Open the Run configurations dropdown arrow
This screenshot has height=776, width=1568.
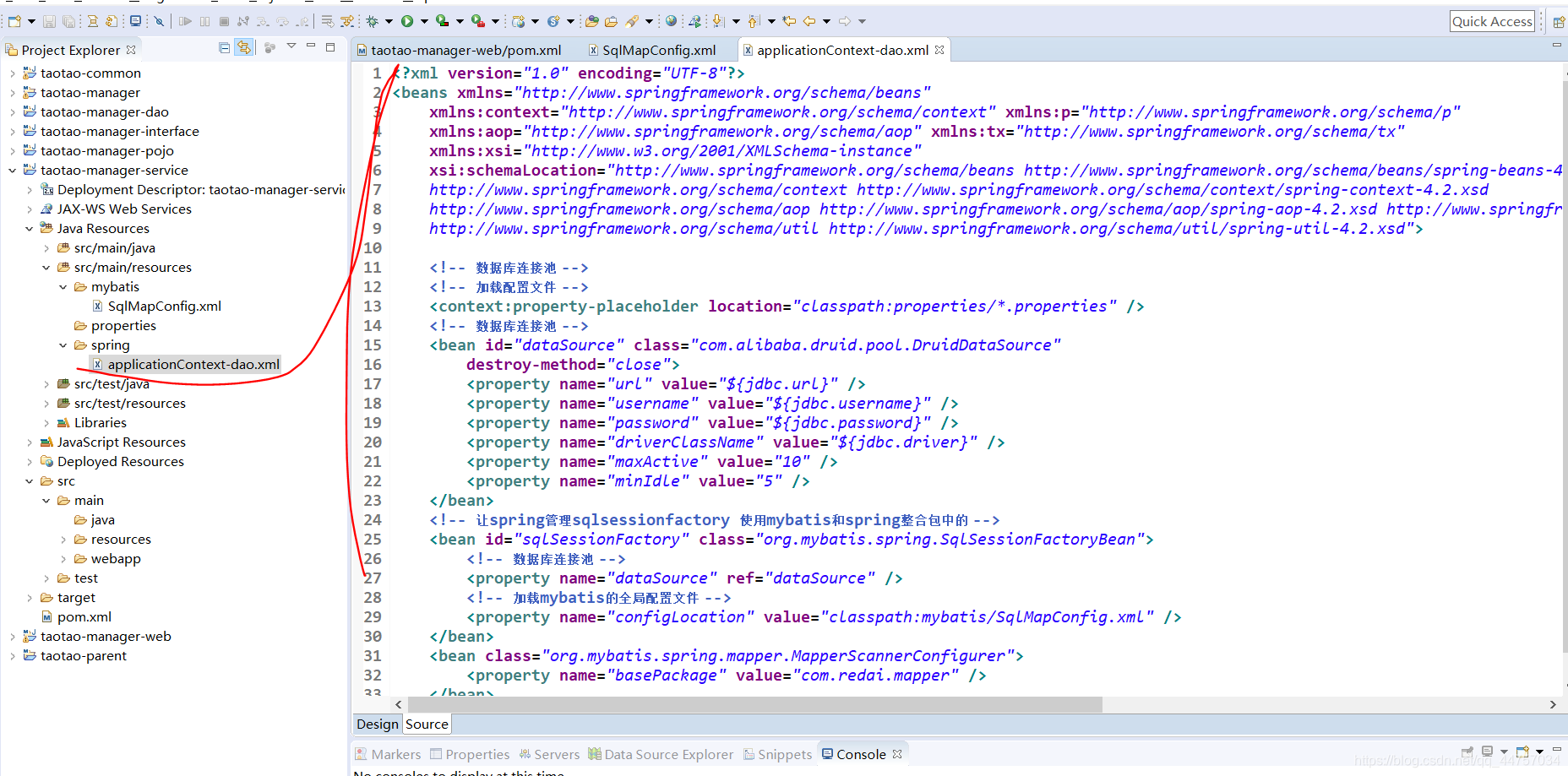pos(424,21)
